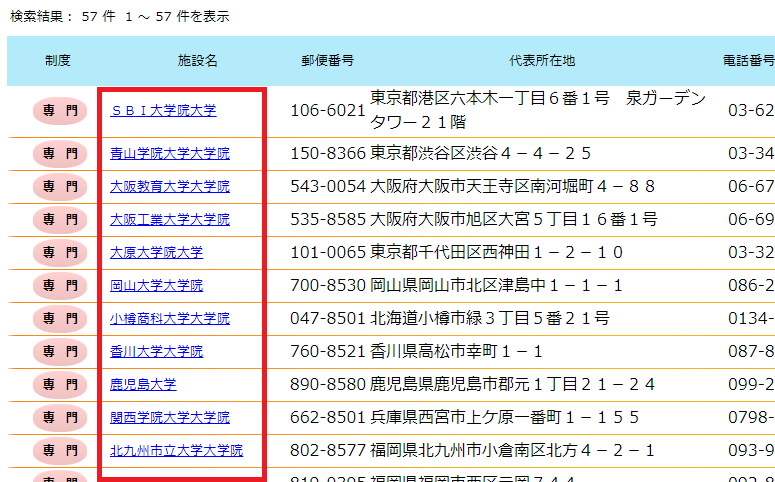Open the 北九州市立大学大学院 link

click(x=176, y=450)
